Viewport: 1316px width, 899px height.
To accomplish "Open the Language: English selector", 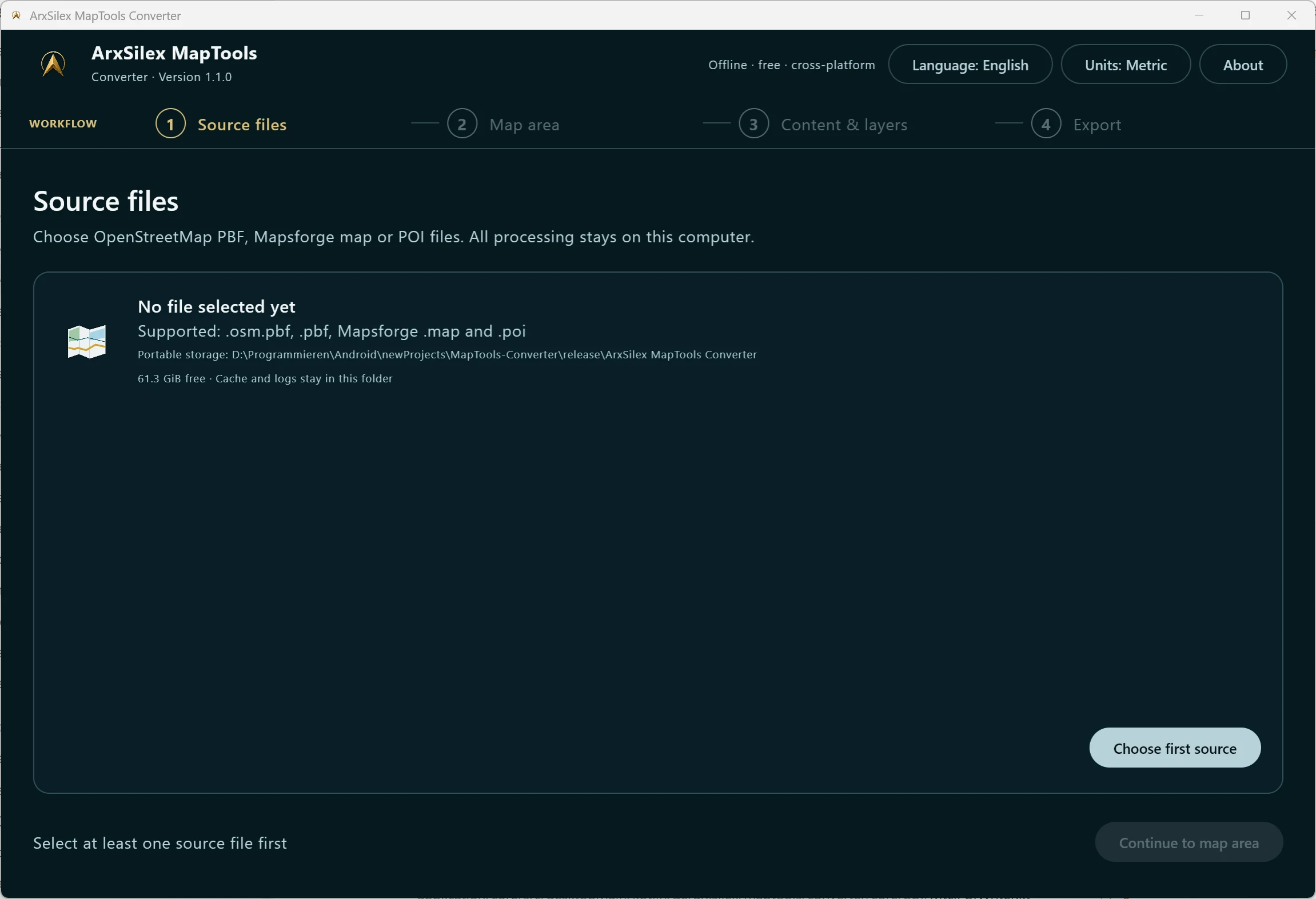I will click(970, 65).
